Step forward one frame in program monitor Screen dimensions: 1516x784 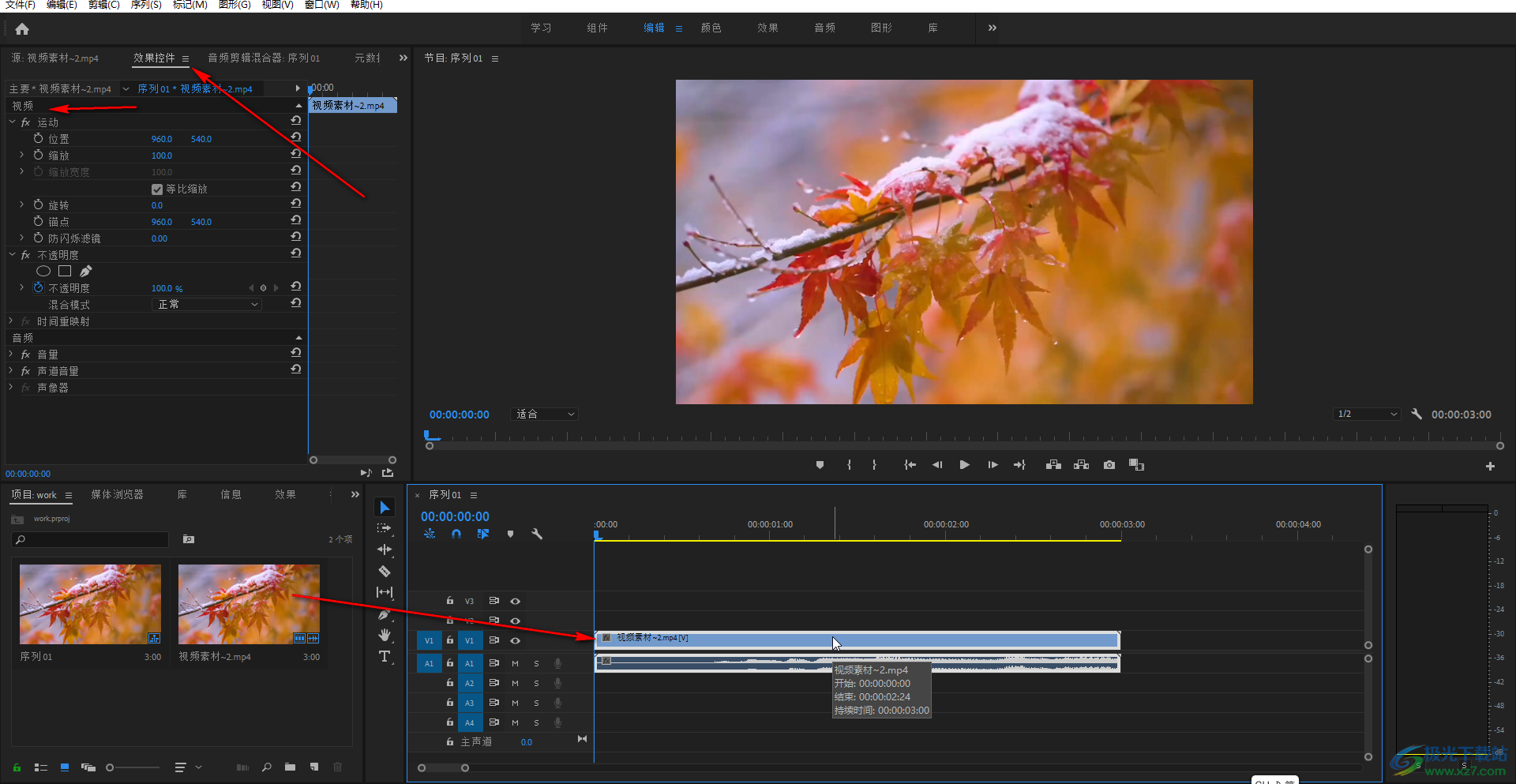(993, 465)
